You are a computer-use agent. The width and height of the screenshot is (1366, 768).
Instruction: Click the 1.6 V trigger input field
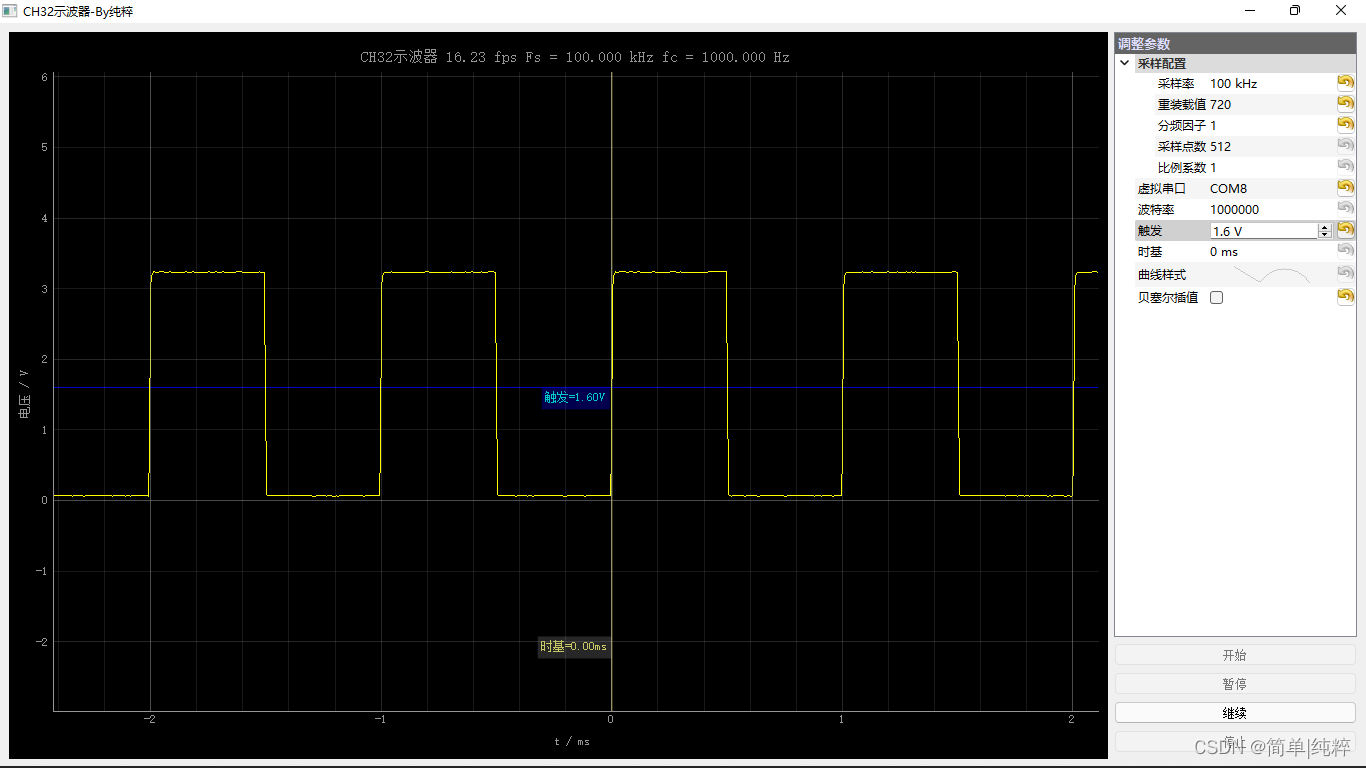point(1264,231)
